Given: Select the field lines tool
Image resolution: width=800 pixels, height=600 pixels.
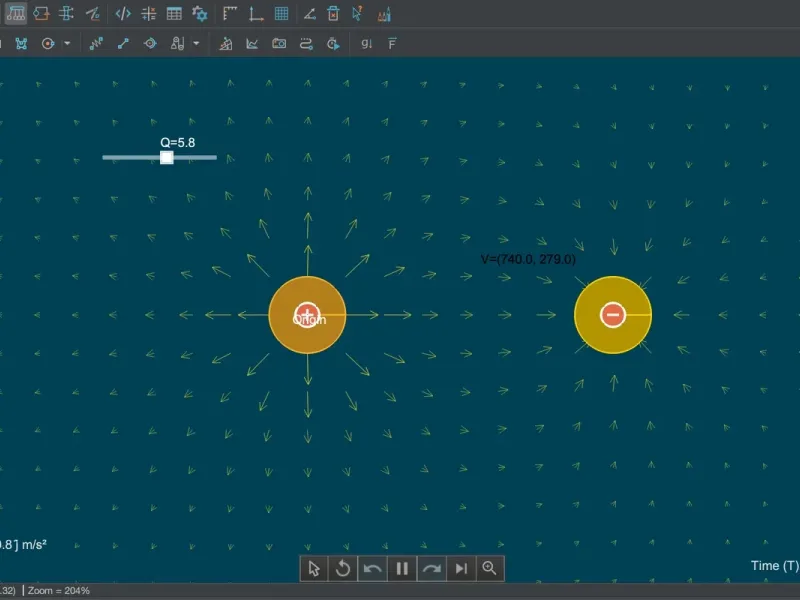Looking at the screenshot, I should click(66, 14).
